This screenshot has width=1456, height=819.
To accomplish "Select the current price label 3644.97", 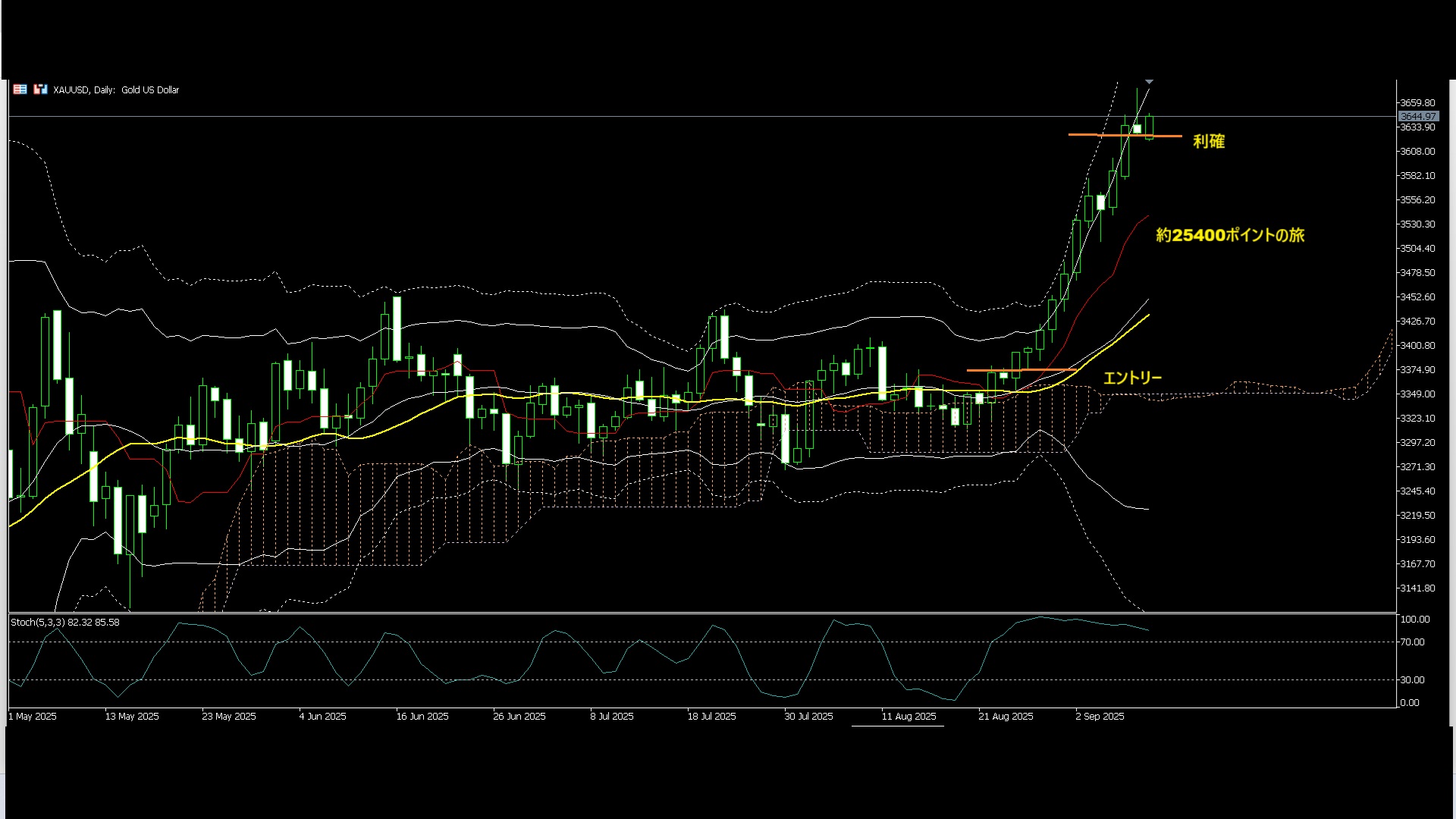I will click(x=1417, y=117).
